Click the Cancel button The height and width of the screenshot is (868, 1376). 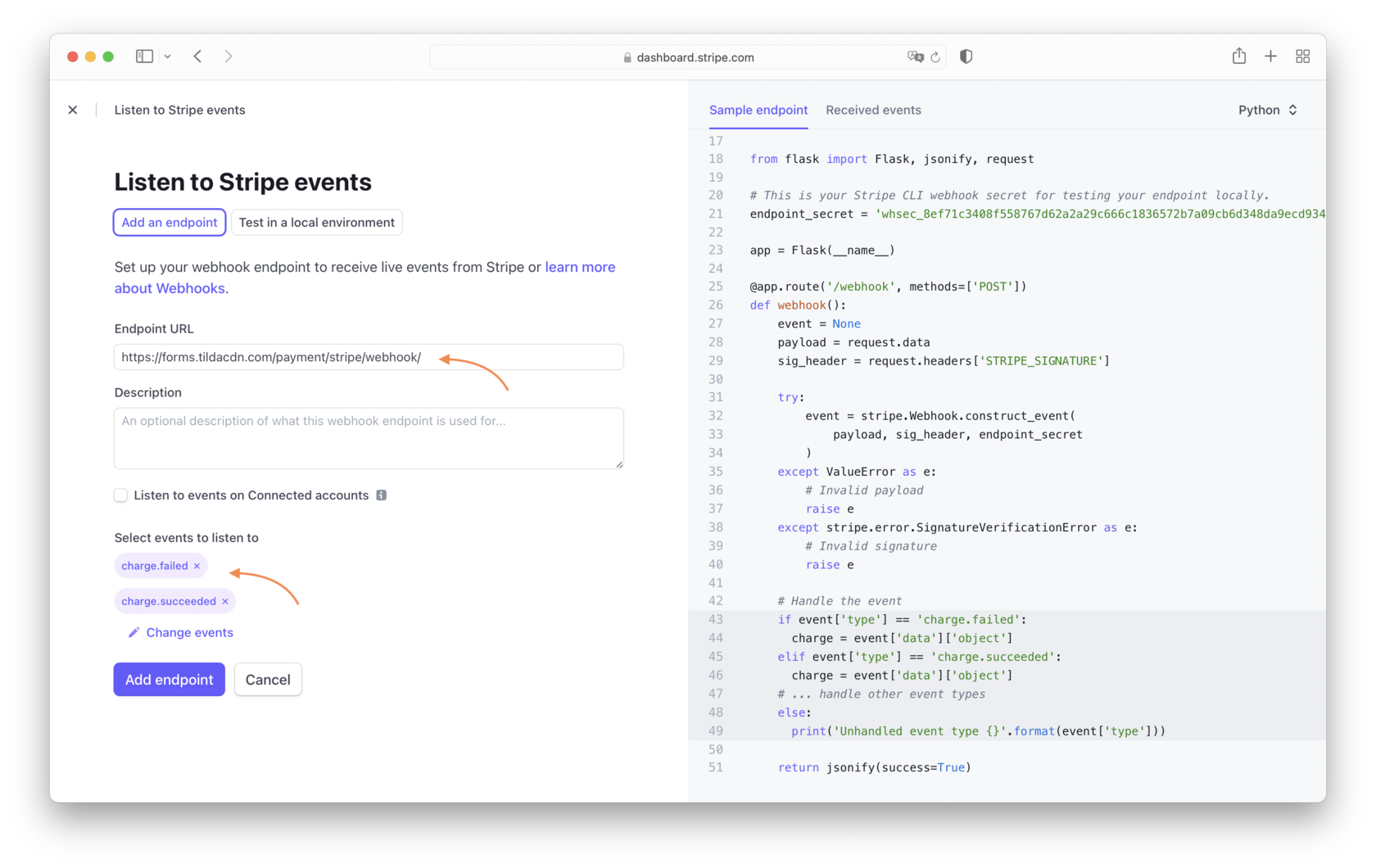click(x=268, y=680)
